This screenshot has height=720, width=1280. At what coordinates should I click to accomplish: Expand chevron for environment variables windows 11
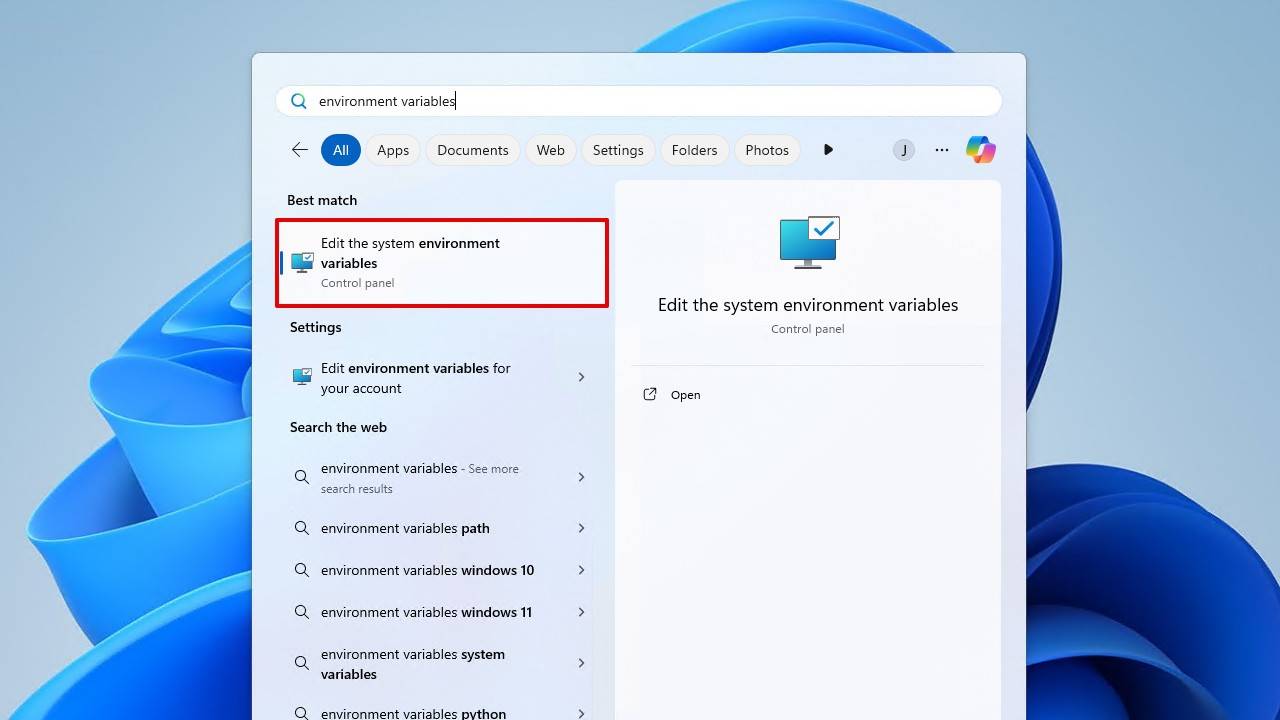click(x=581, y=612)
